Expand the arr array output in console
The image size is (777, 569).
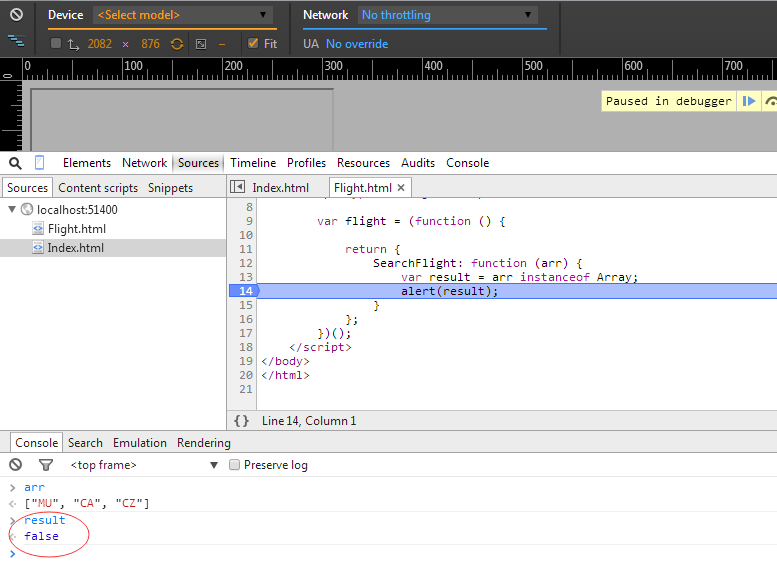click(87, 504)
